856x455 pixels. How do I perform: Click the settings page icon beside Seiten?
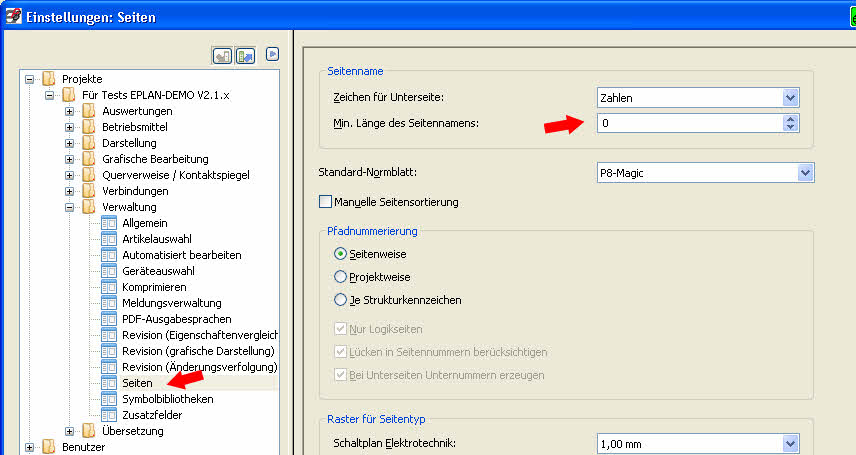coord(109,383)
